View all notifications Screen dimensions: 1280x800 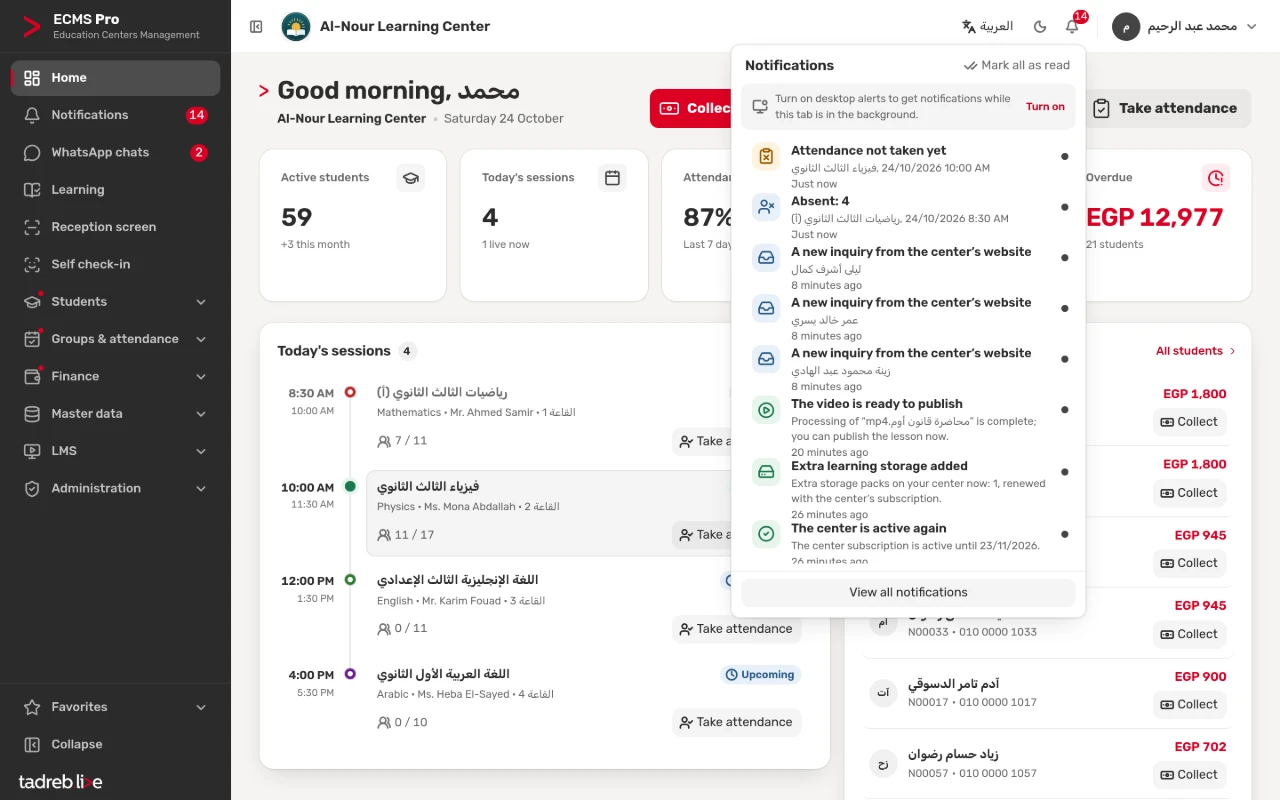coord(908,592)
